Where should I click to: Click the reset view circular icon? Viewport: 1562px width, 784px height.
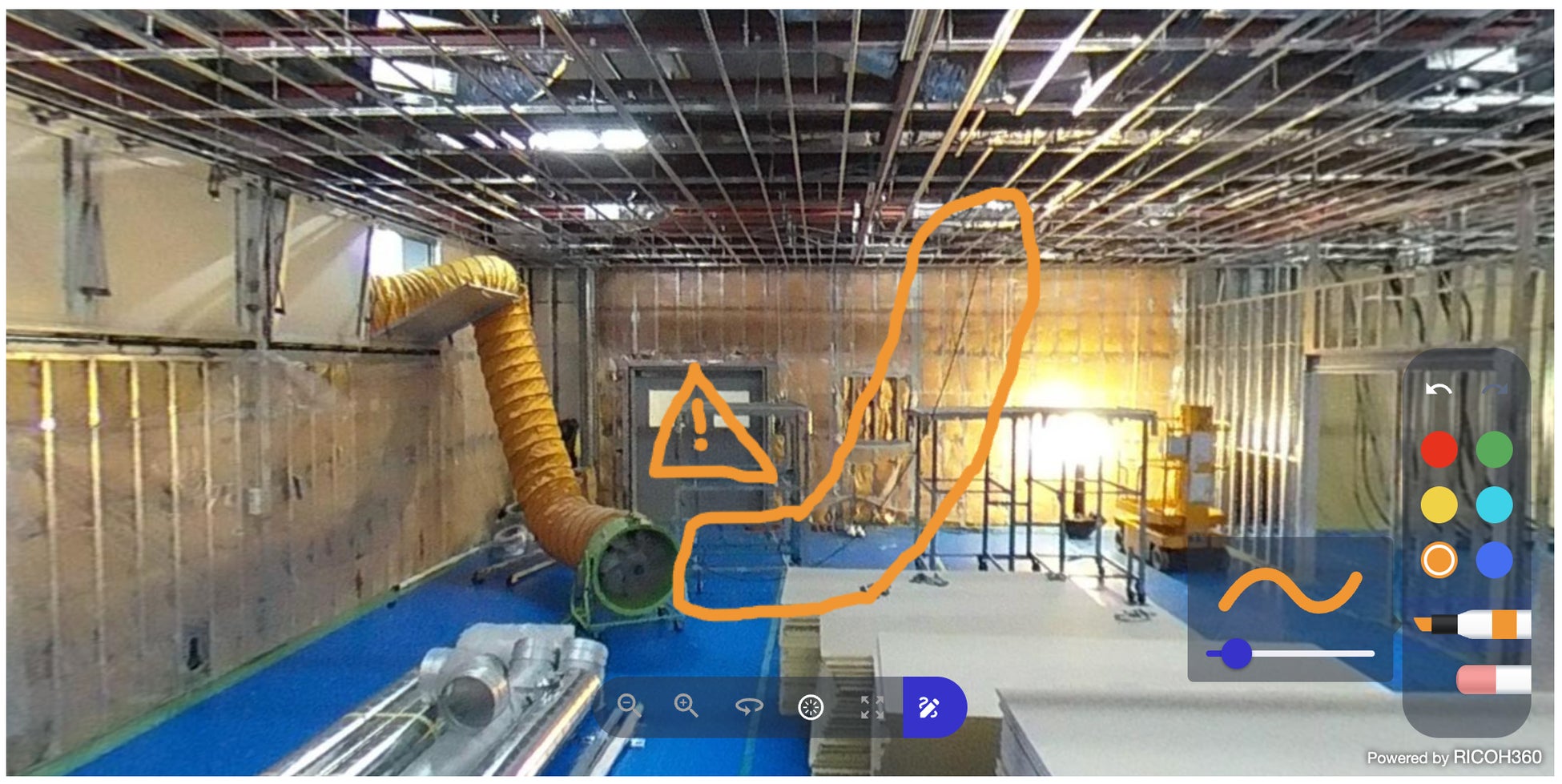[811, 707]
